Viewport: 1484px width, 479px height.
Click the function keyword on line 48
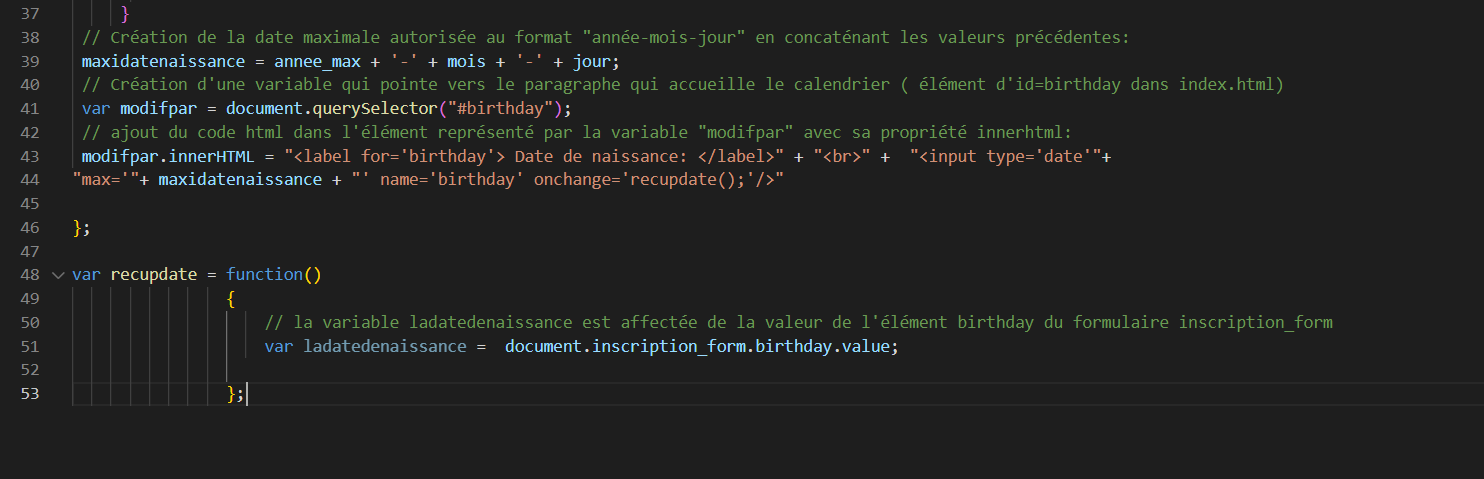(x=264, y=275)
